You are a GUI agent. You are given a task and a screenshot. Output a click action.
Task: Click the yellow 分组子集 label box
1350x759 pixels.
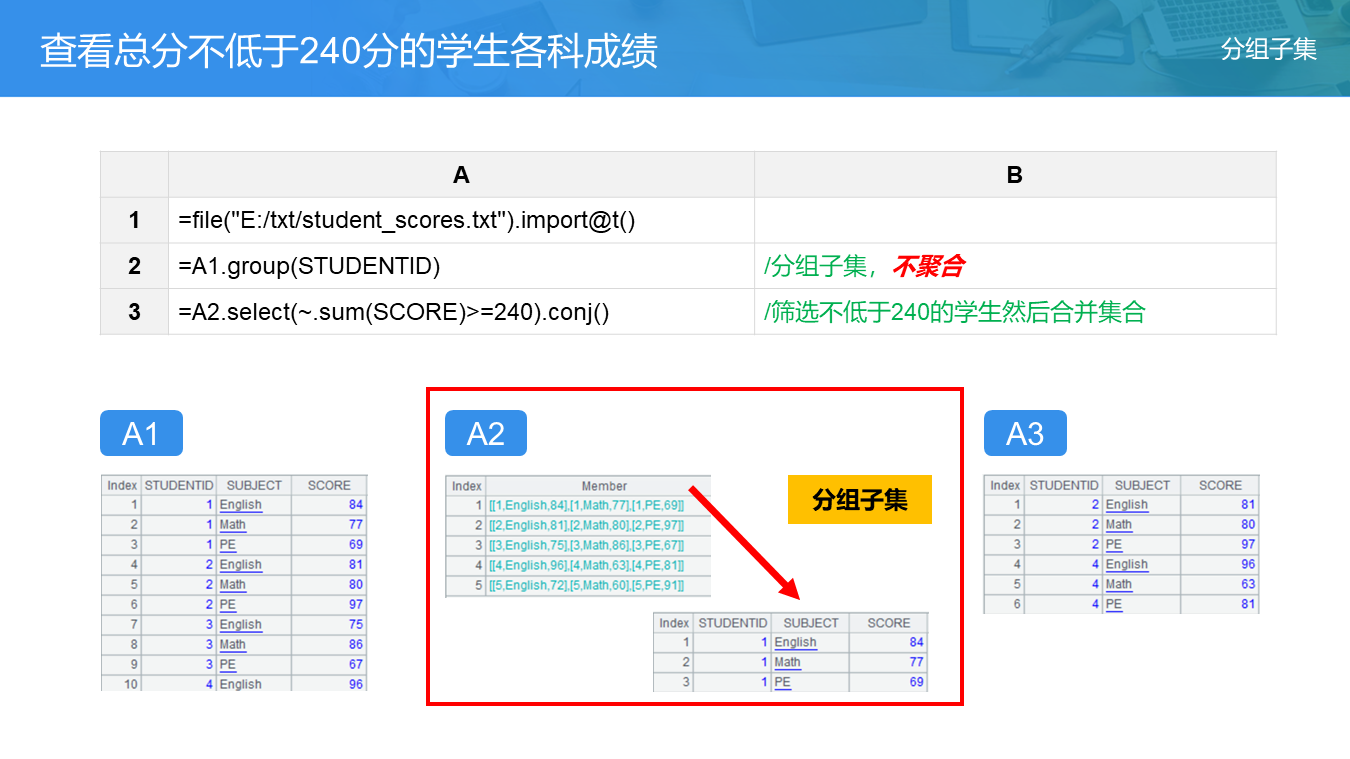coord(860,499)
